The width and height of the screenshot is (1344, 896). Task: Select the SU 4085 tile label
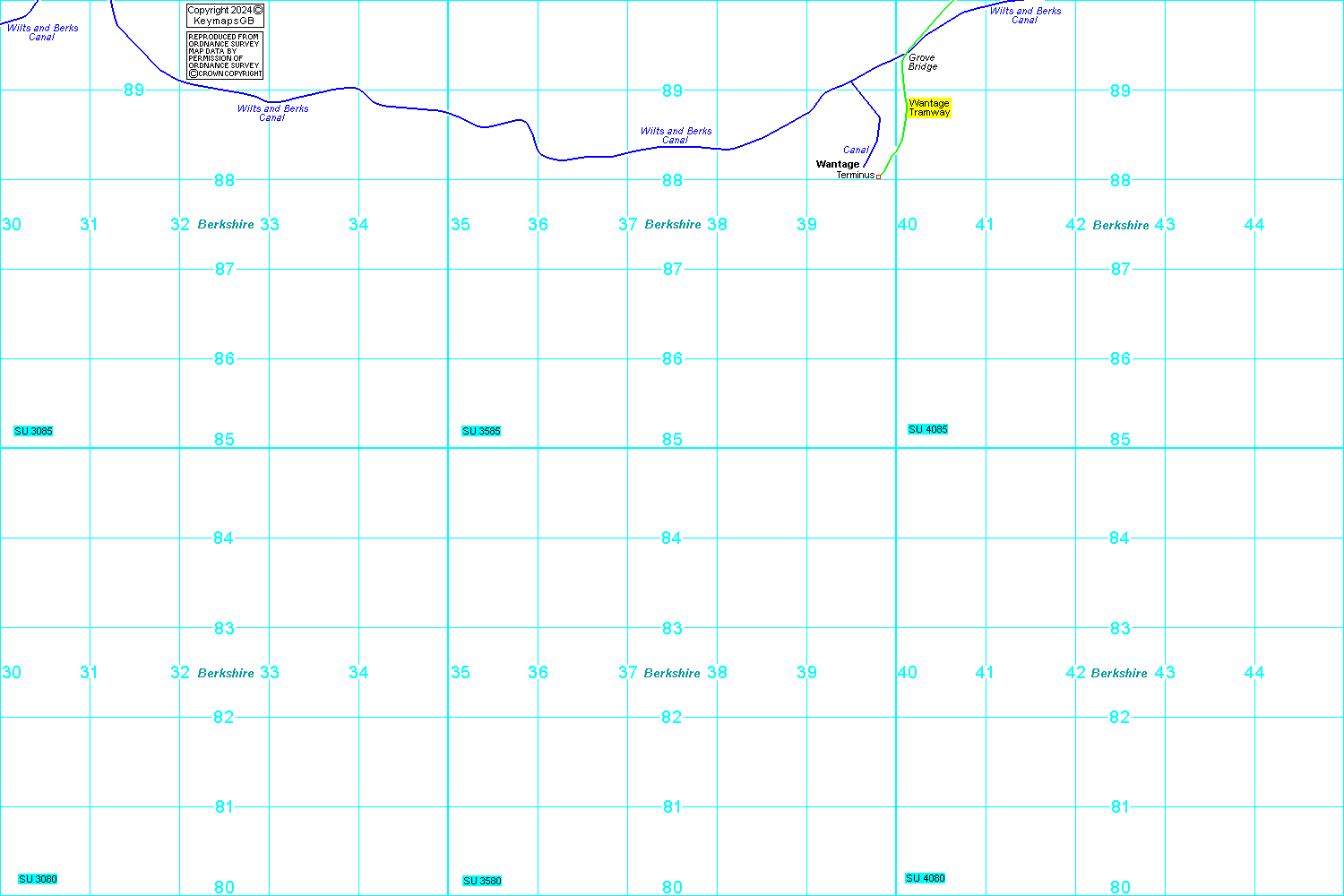point(927,429)
